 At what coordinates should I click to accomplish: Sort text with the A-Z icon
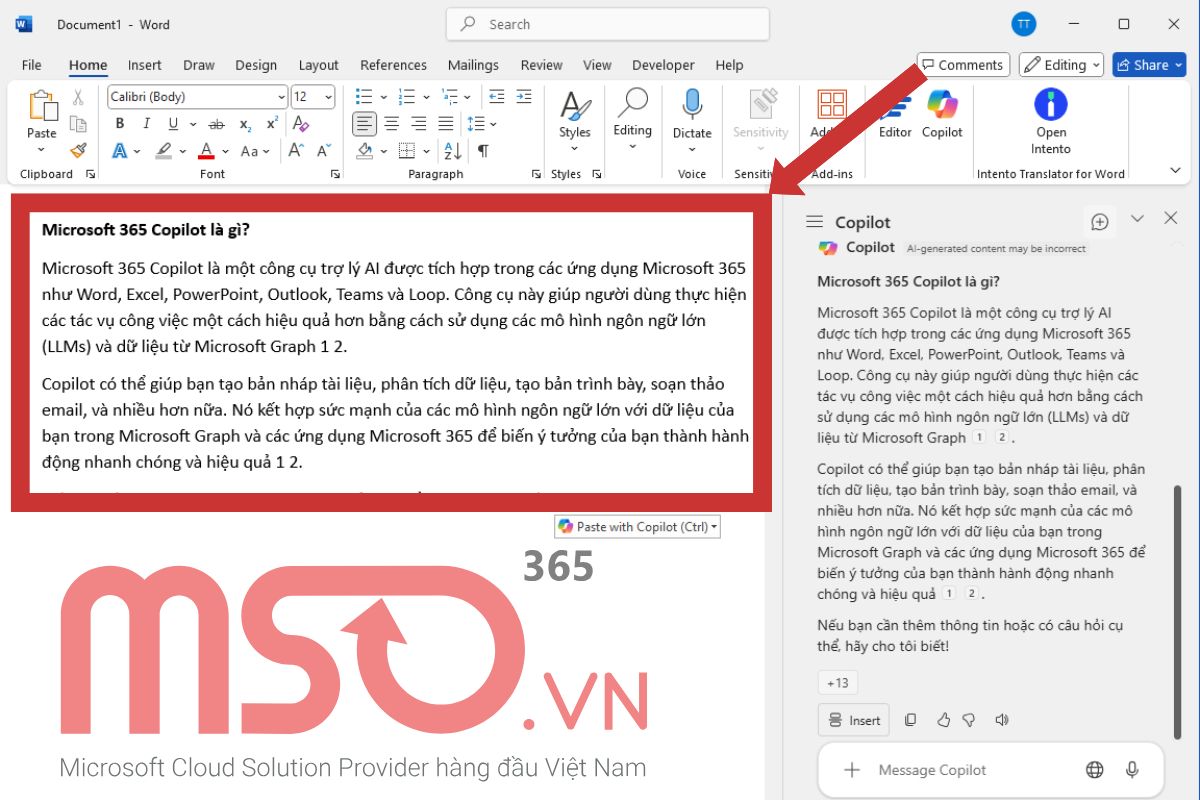click(x=452, y=151)
